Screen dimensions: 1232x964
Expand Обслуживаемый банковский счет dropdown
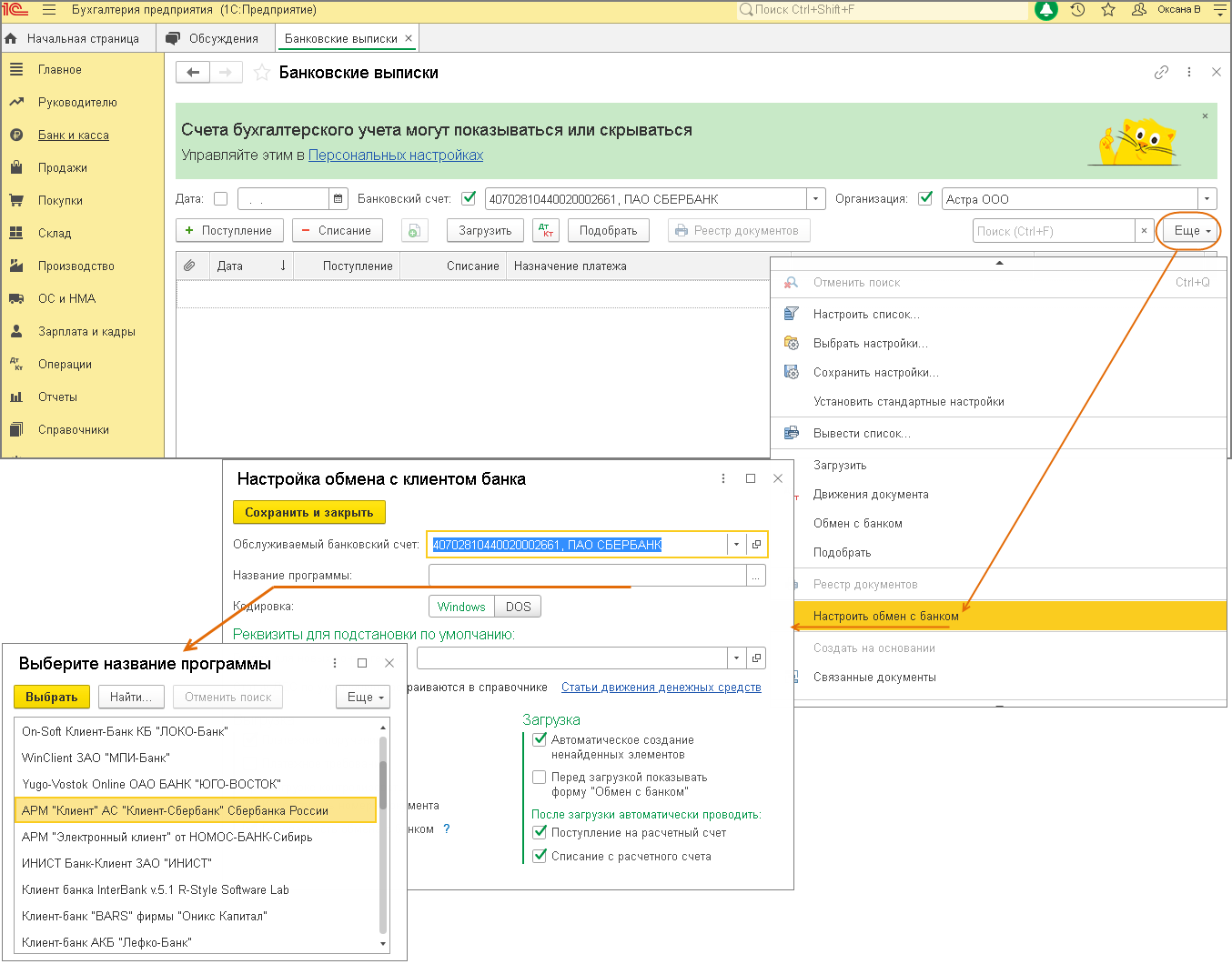(736, 545)
